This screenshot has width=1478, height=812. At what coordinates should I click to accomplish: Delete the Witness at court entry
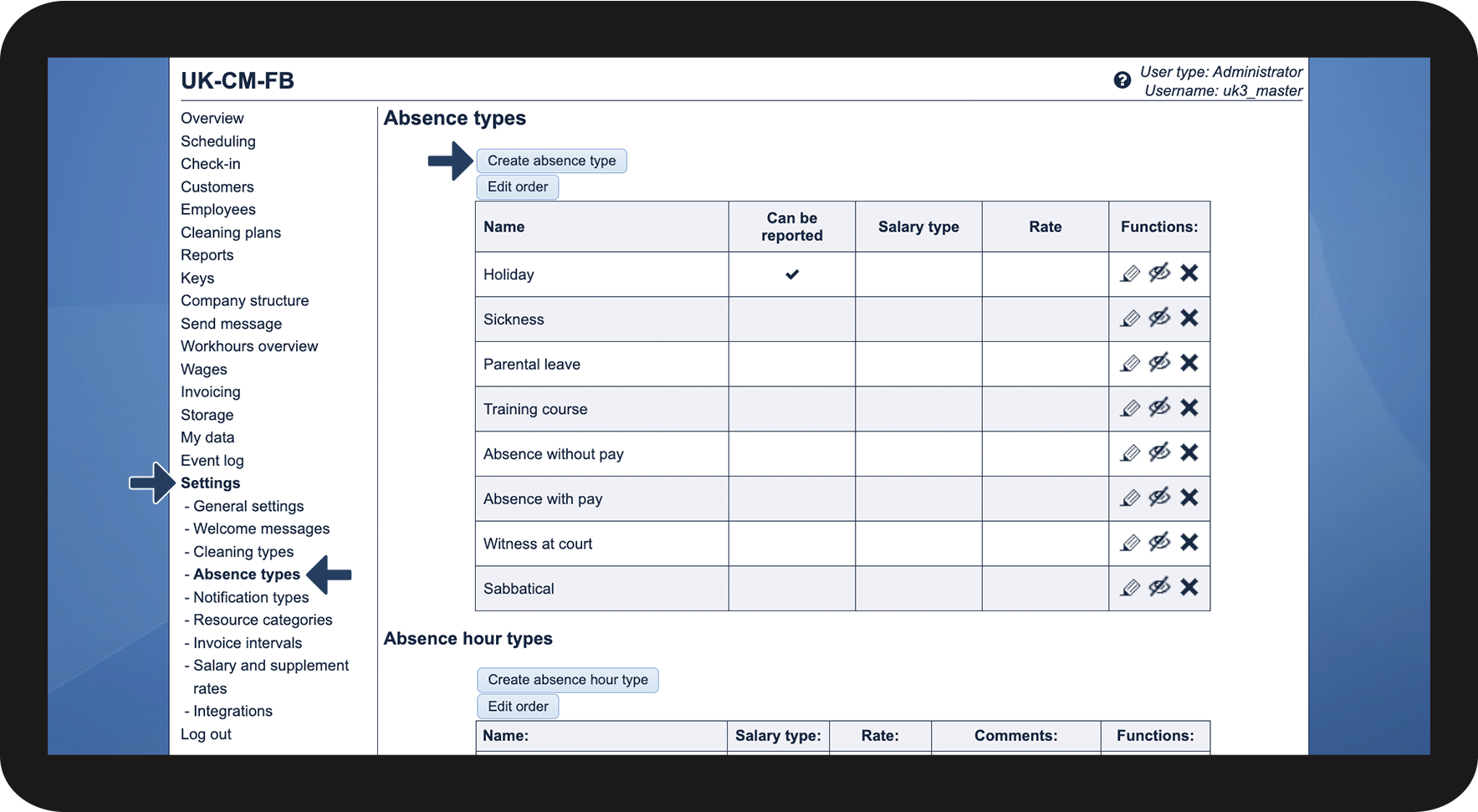(1189, 542)
